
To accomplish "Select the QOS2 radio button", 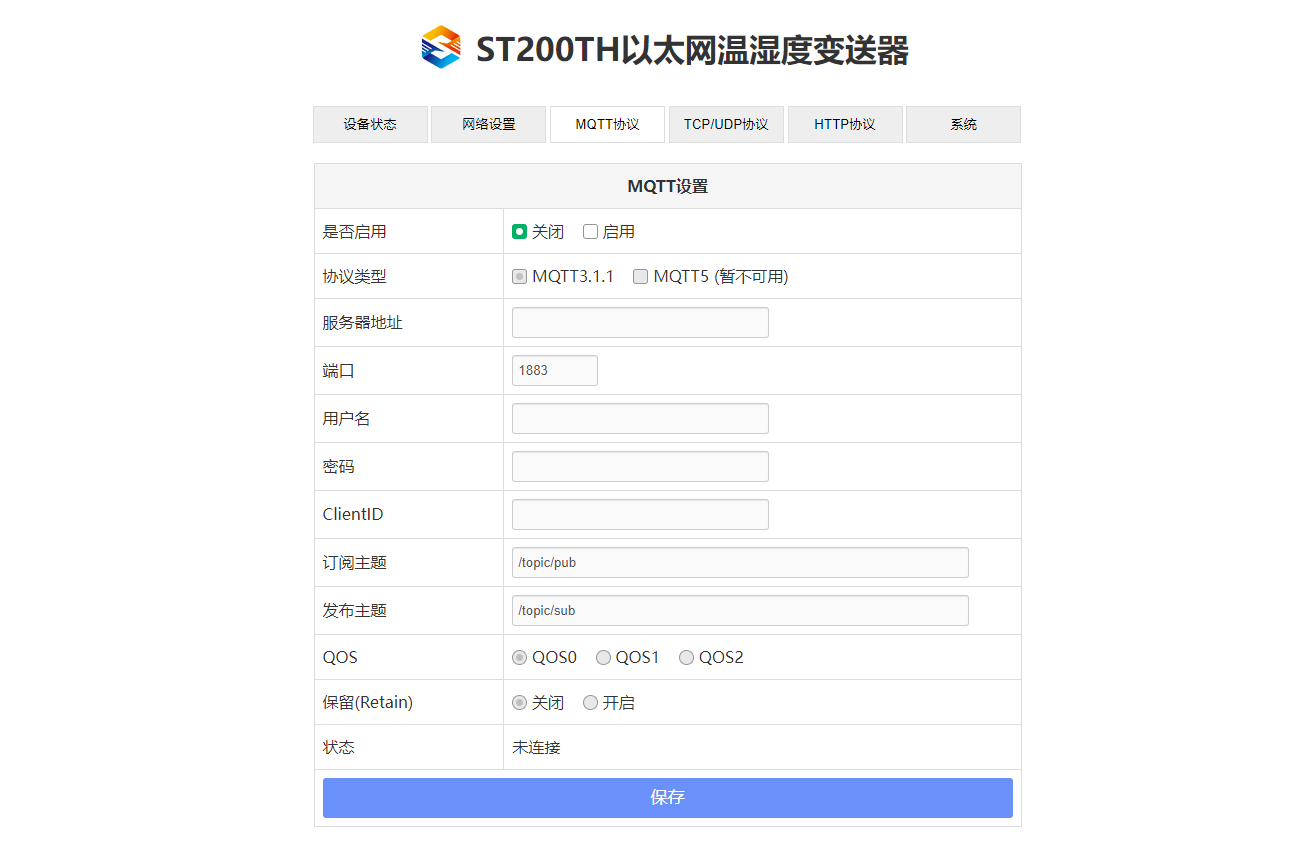I will 687,658.
